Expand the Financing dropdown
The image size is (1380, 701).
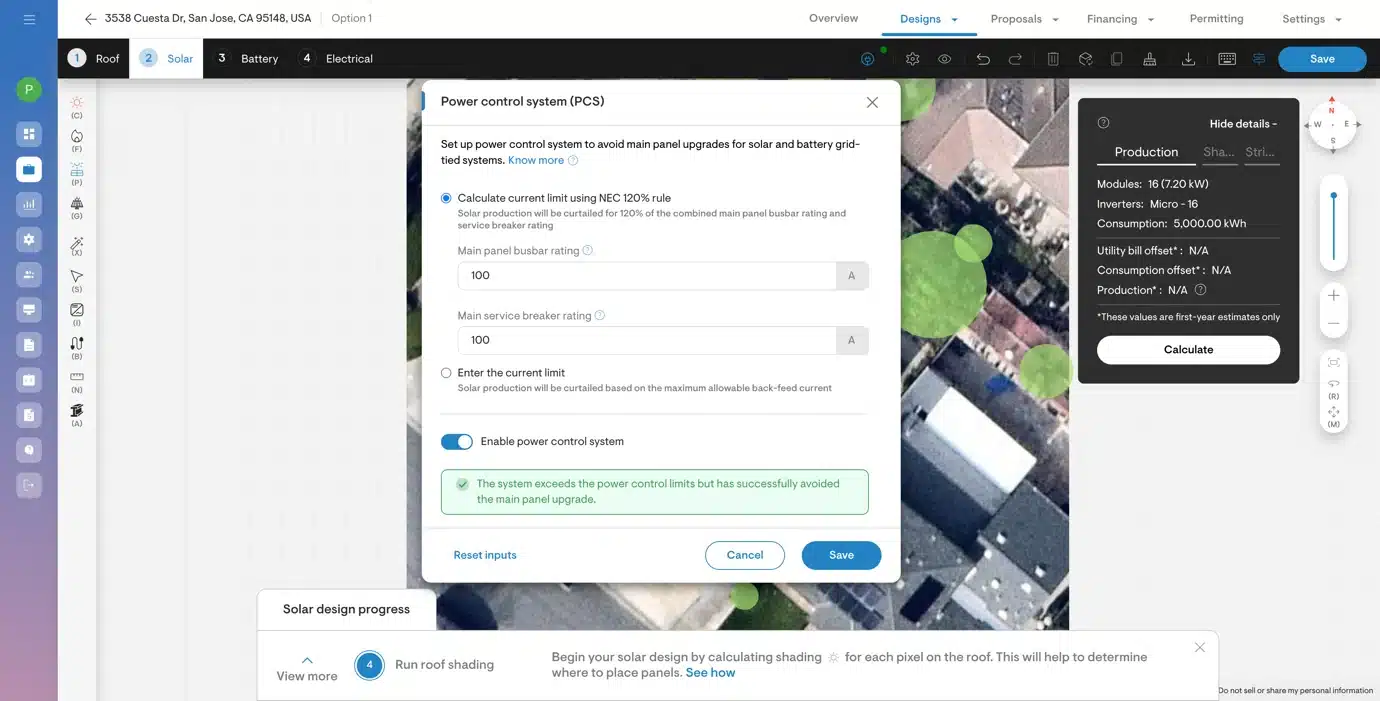[1120, 19]
